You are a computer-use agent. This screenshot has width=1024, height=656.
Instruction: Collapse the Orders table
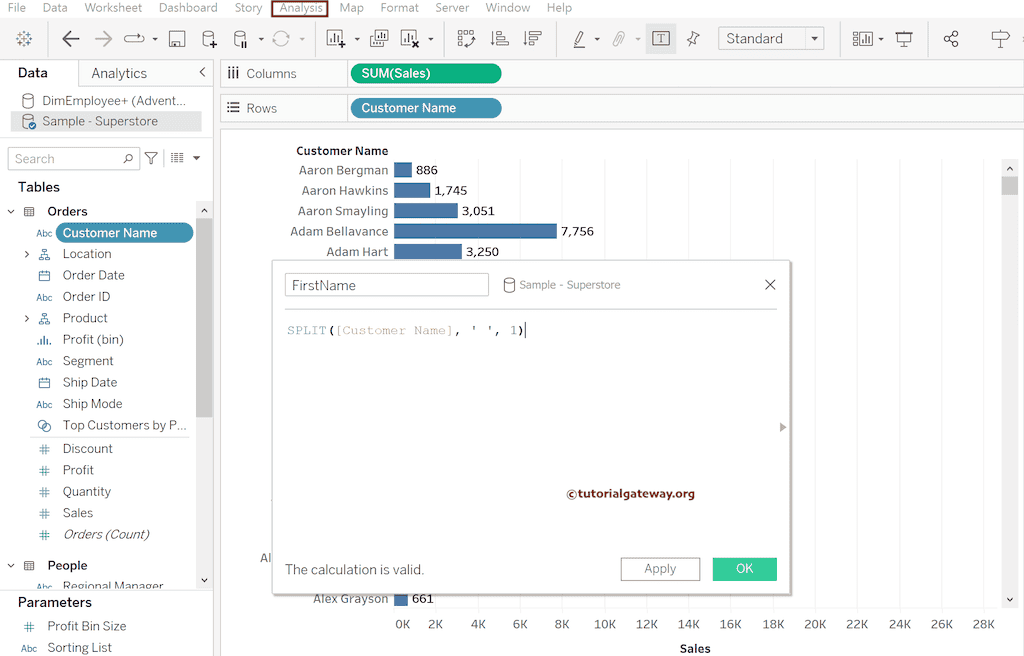point(11,211)
